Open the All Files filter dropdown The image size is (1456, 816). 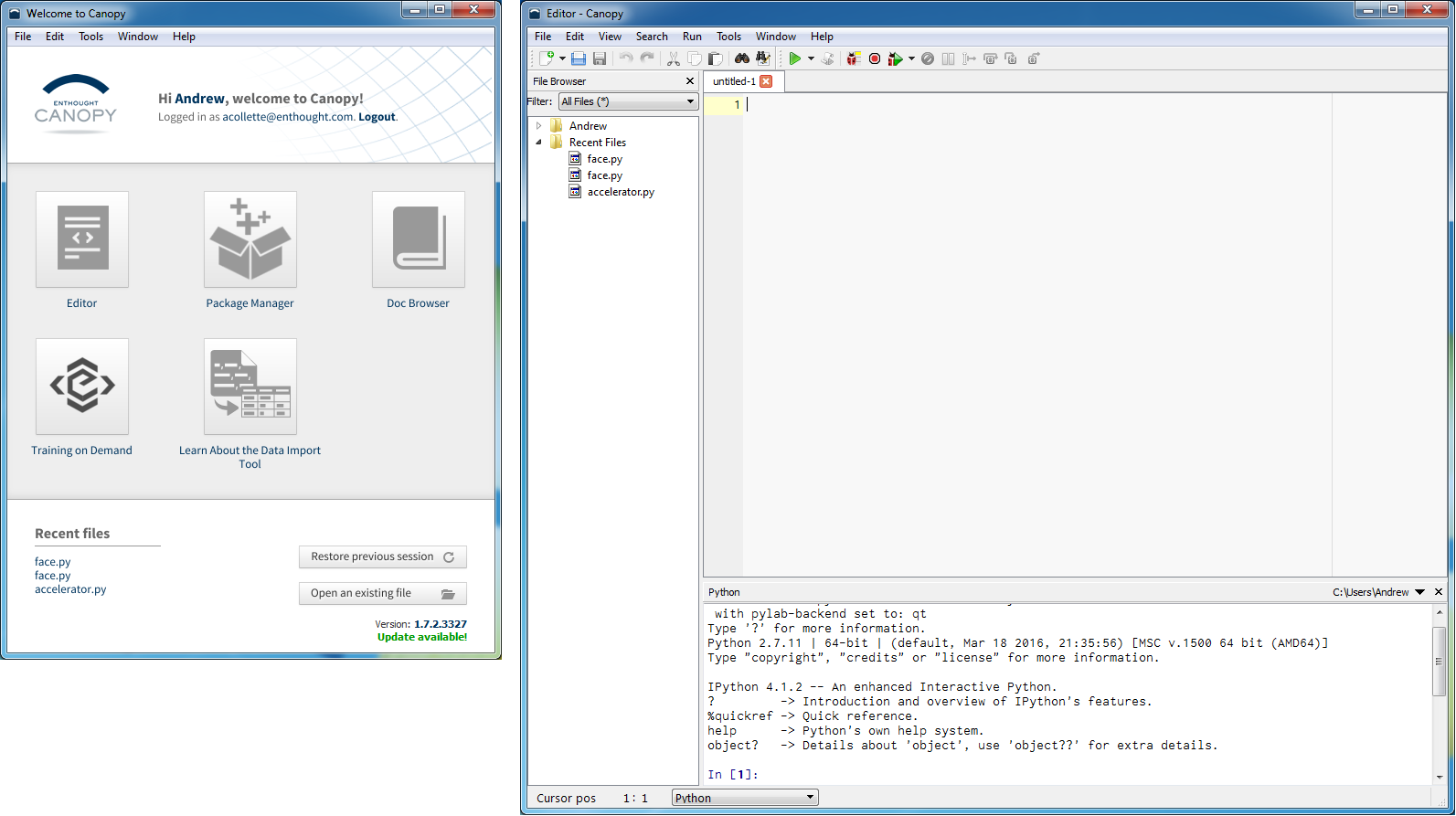click(629, 101)
